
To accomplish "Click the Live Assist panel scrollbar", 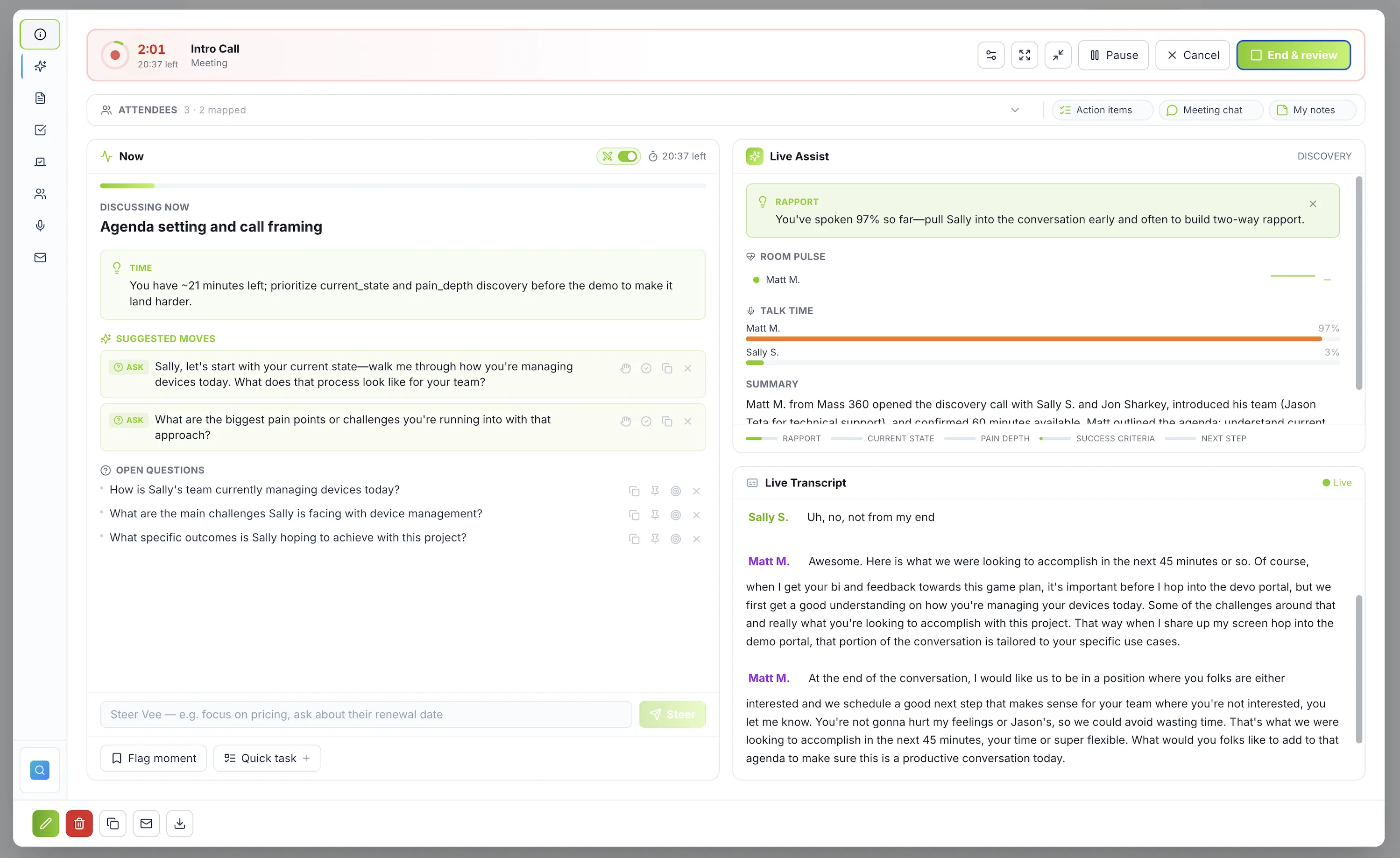I will [1359, 283].
